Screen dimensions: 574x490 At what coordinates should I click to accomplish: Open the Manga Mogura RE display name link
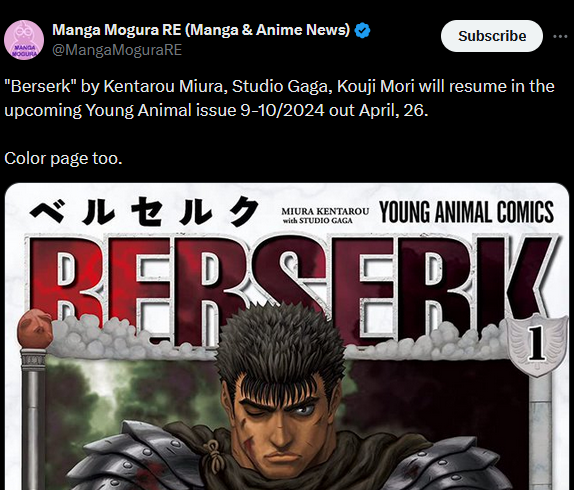[x=201, y=30]
